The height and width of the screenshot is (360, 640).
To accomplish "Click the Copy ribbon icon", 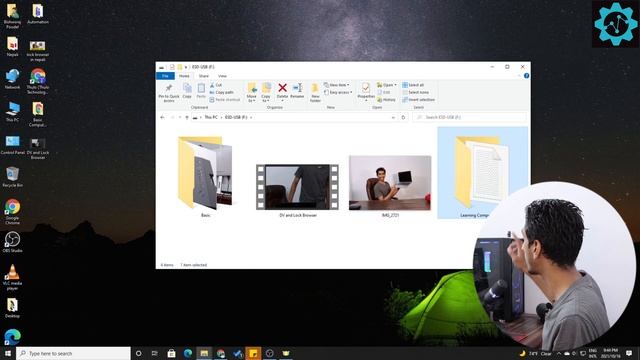I will point(187,91).
